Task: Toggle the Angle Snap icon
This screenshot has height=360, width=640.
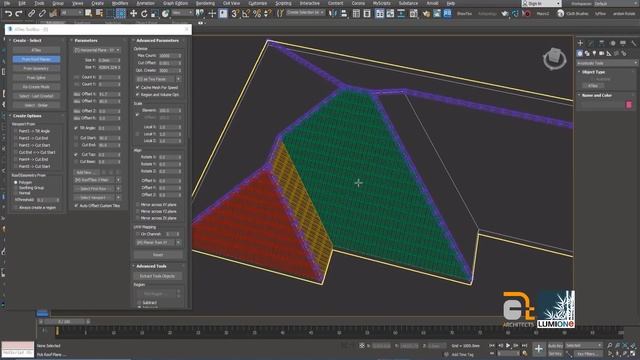Action: [x=246, y=13]
